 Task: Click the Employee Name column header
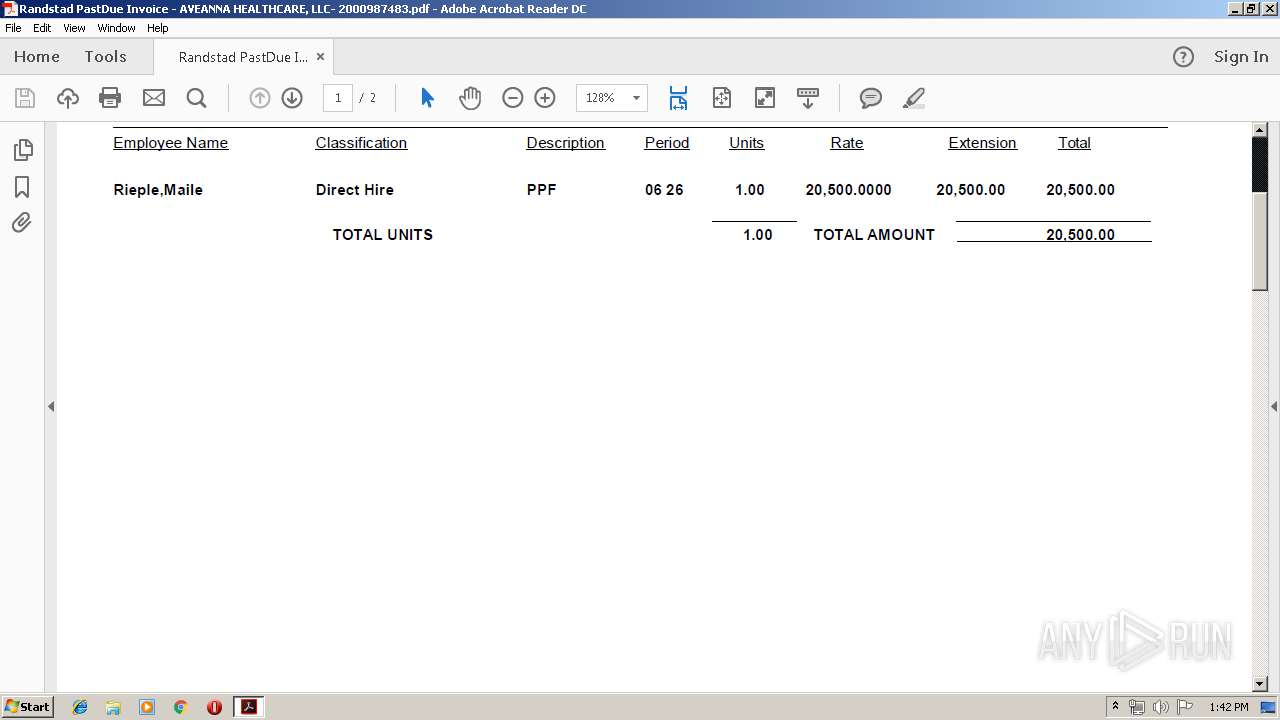[170, 143]
